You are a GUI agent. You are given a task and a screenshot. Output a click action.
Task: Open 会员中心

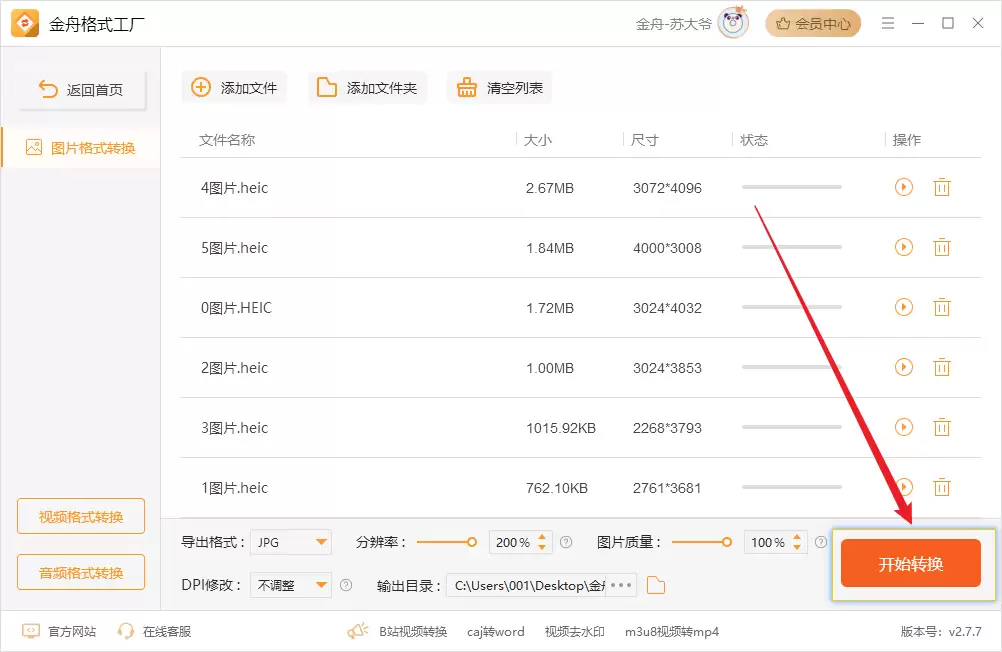point(813,24)
